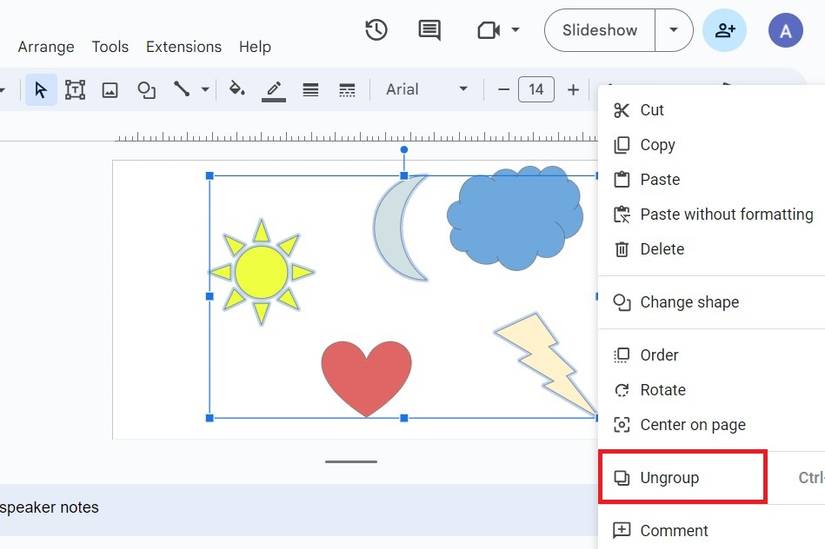
Task: Choose Comment from the context menu
Action: coord(711,530)
